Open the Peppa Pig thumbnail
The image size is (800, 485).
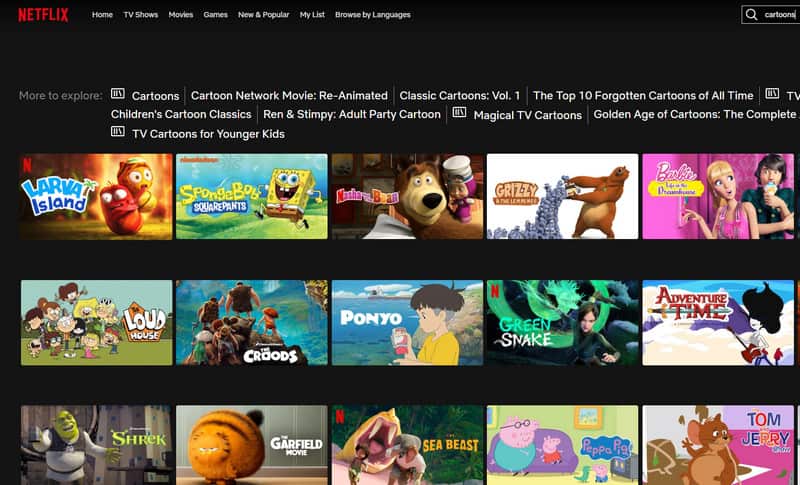(x=562, y=444)
